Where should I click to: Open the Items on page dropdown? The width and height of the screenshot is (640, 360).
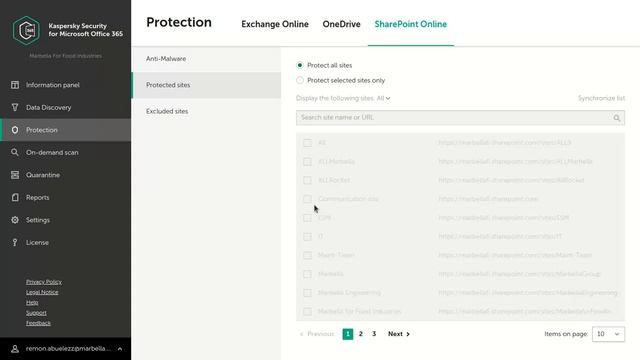point(608,334)
